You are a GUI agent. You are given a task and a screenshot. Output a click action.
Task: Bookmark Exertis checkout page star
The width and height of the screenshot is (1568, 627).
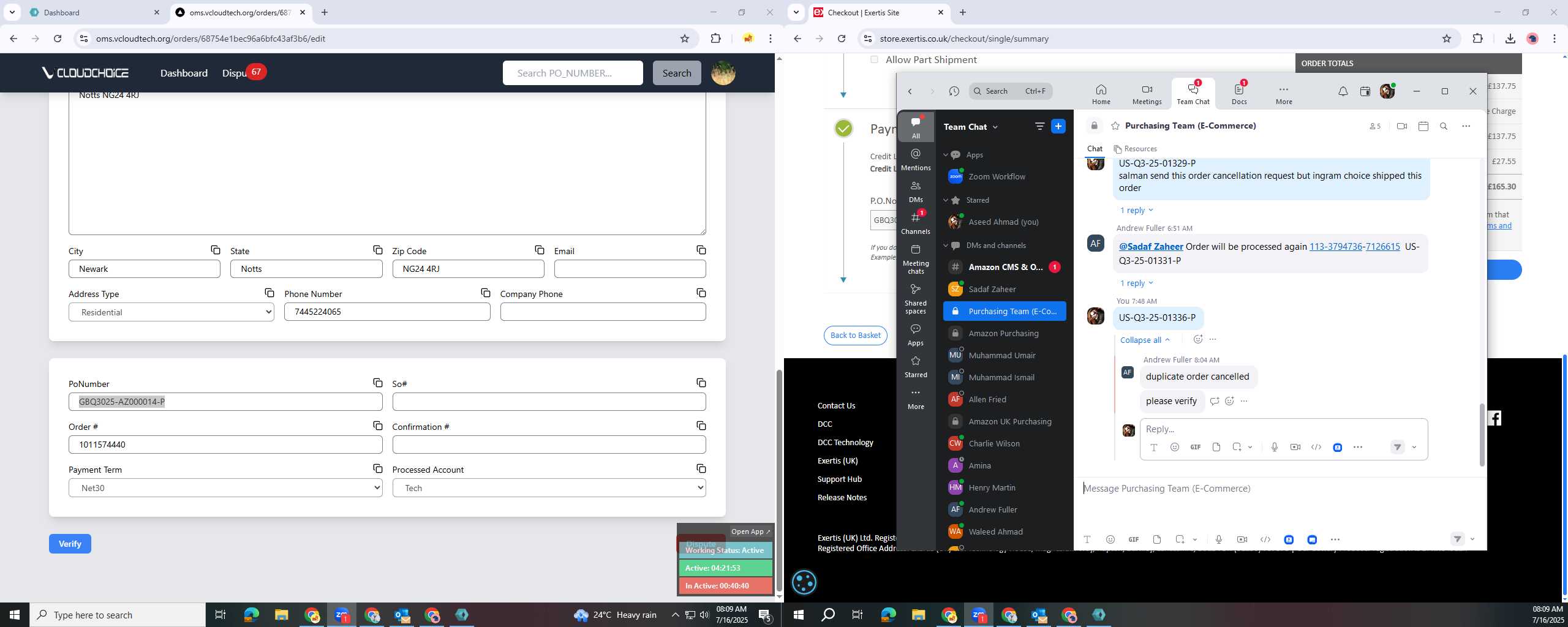(1447, 39)
